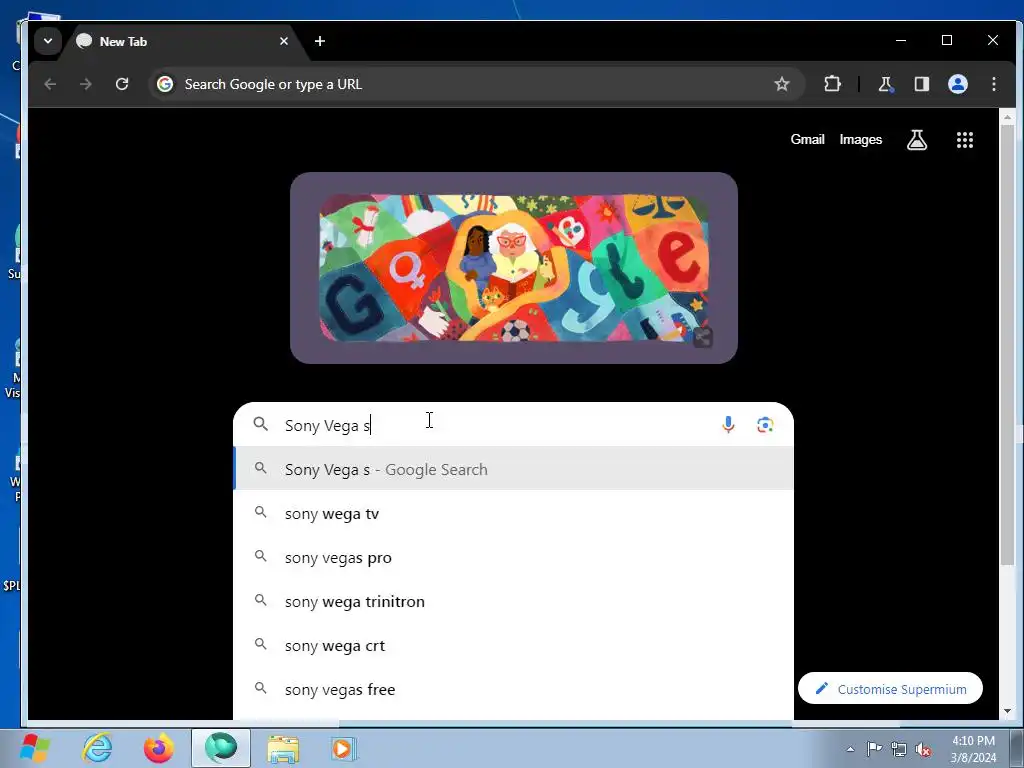Click the scrollbar up arrow

pyautogui.click(x=1007, y=118)
